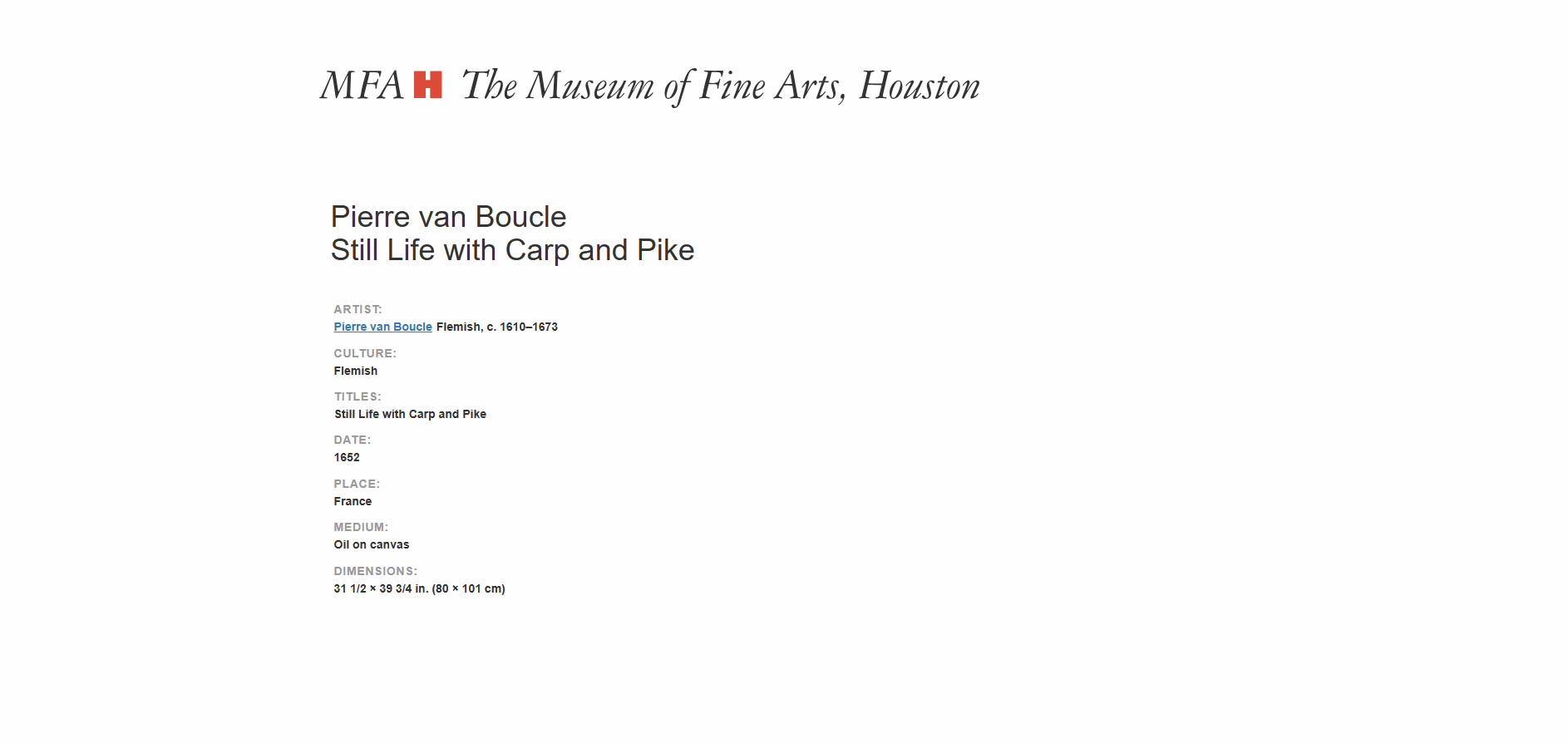Click the Oil on canvas medium value
This screenshot has height=743, width=1568.
pos(372,544)
